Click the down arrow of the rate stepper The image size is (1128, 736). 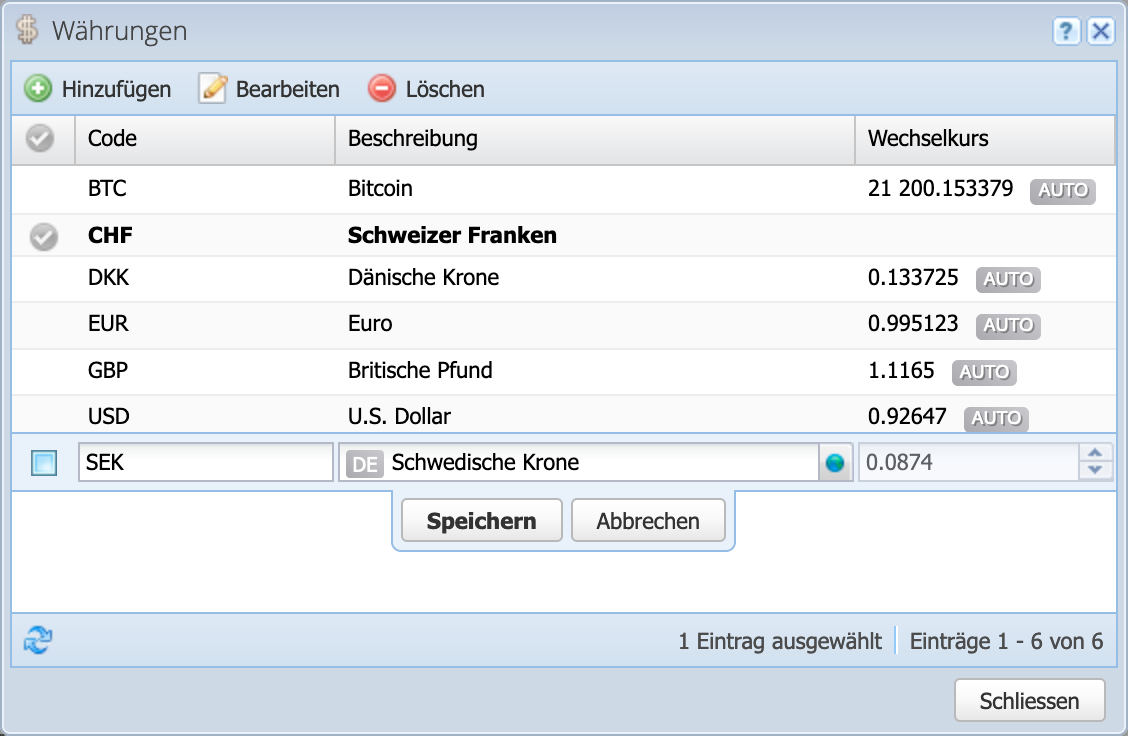coord(1095,469)
